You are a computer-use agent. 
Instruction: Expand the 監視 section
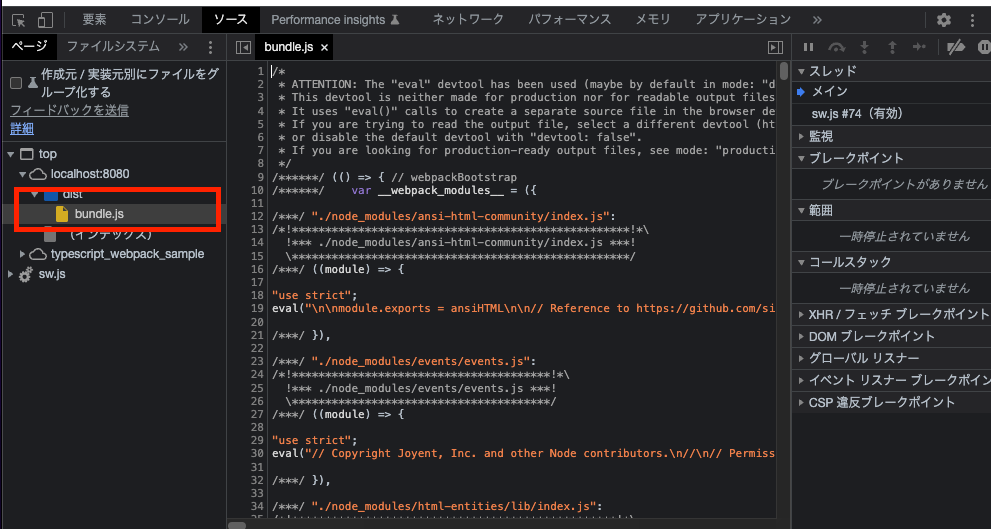tap(802, 136)
